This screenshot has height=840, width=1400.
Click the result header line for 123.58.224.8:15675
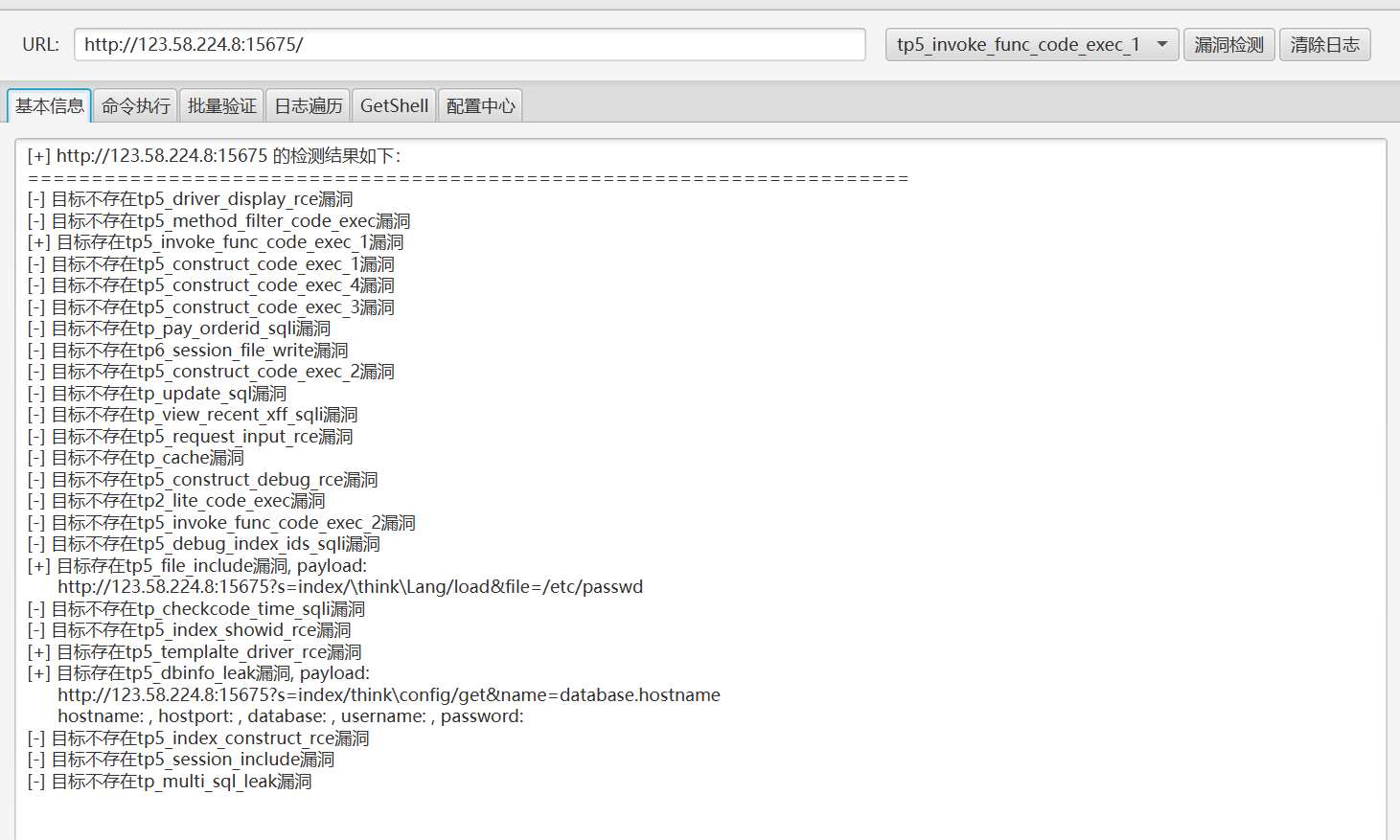[x=215, y=156]
